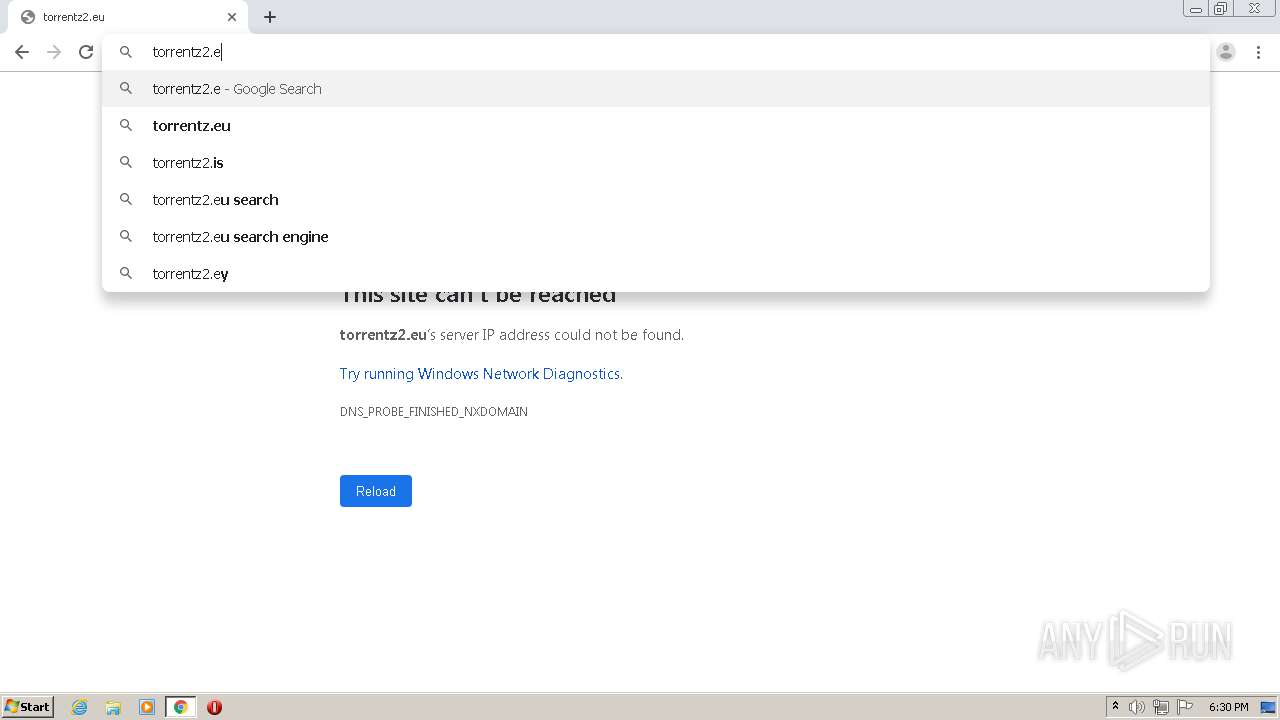Click the search icon beside 'torrentz.eu' suggestion
Image resolution: width=1280 pixels, height=720 pixels.
(126, 126)
